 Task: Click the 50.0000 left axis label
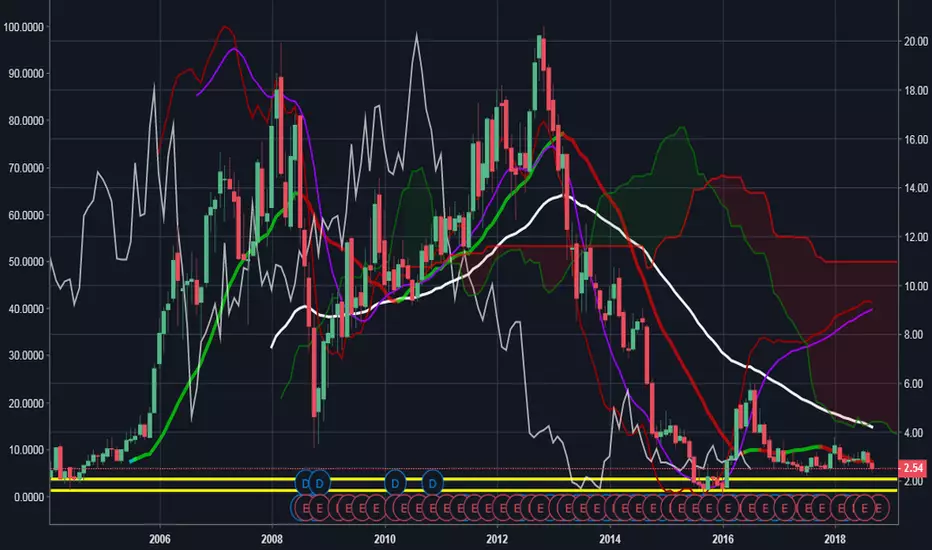(x=26, y=262)
